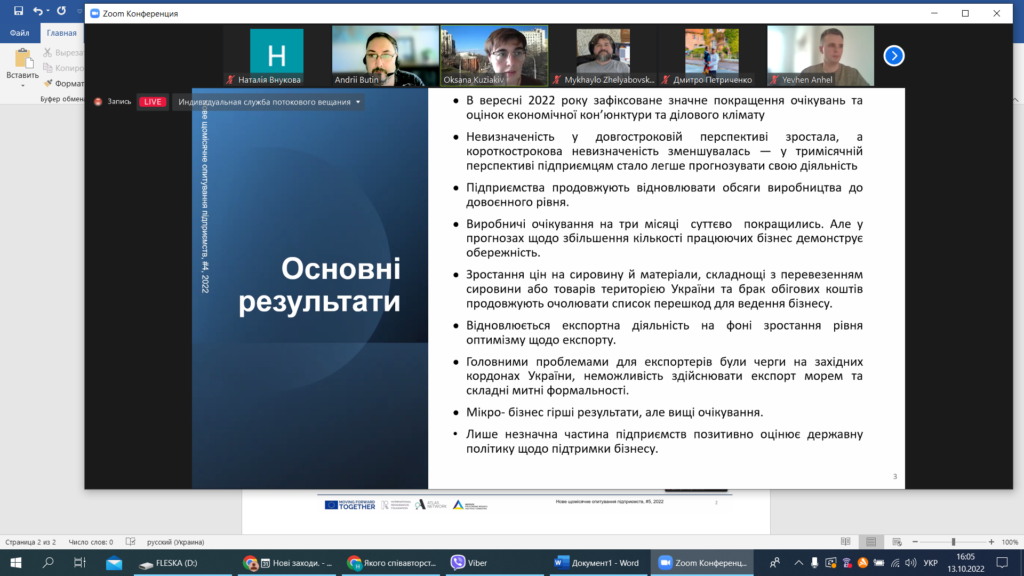Image resolution: width=1024 pixels, height=576 pixels.
Task: Click the Redo icon in Word's quick access toolbar
Action: [x=61, y=10]
